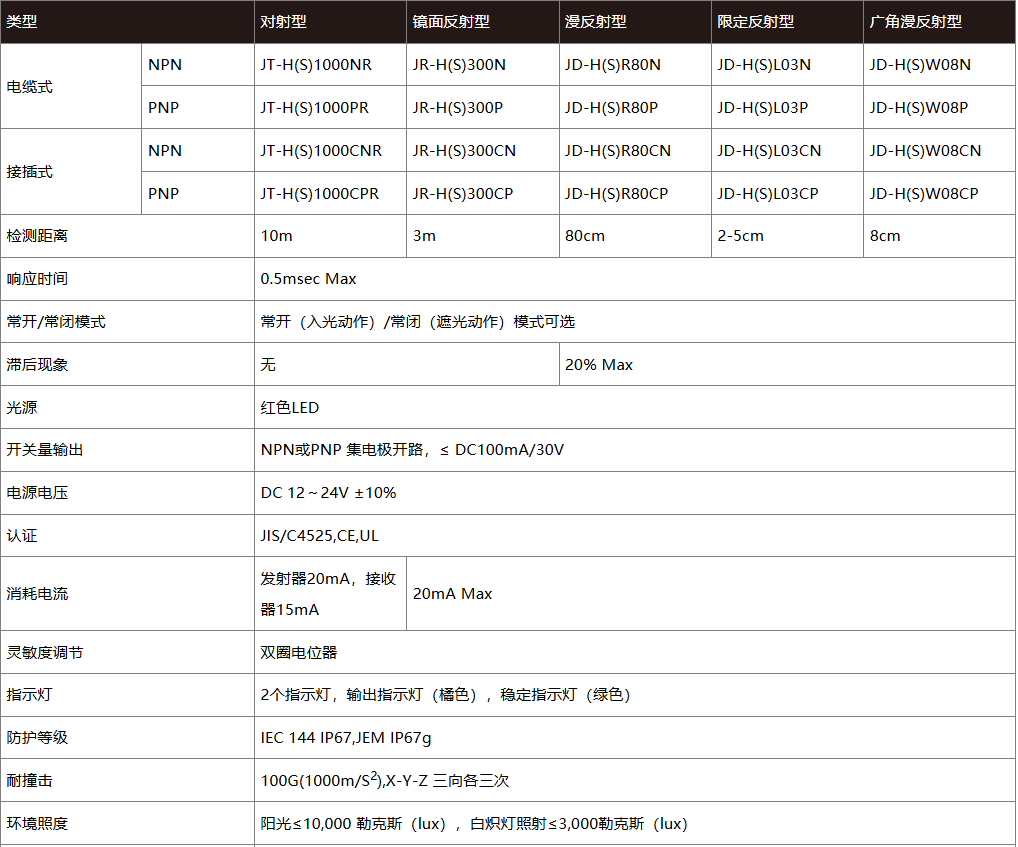Image resolution: width=1018 pixels, height=847 pixels.
Task: Click the 电缆式 row label
Action: pyautogui.click(x=30, y=86)
